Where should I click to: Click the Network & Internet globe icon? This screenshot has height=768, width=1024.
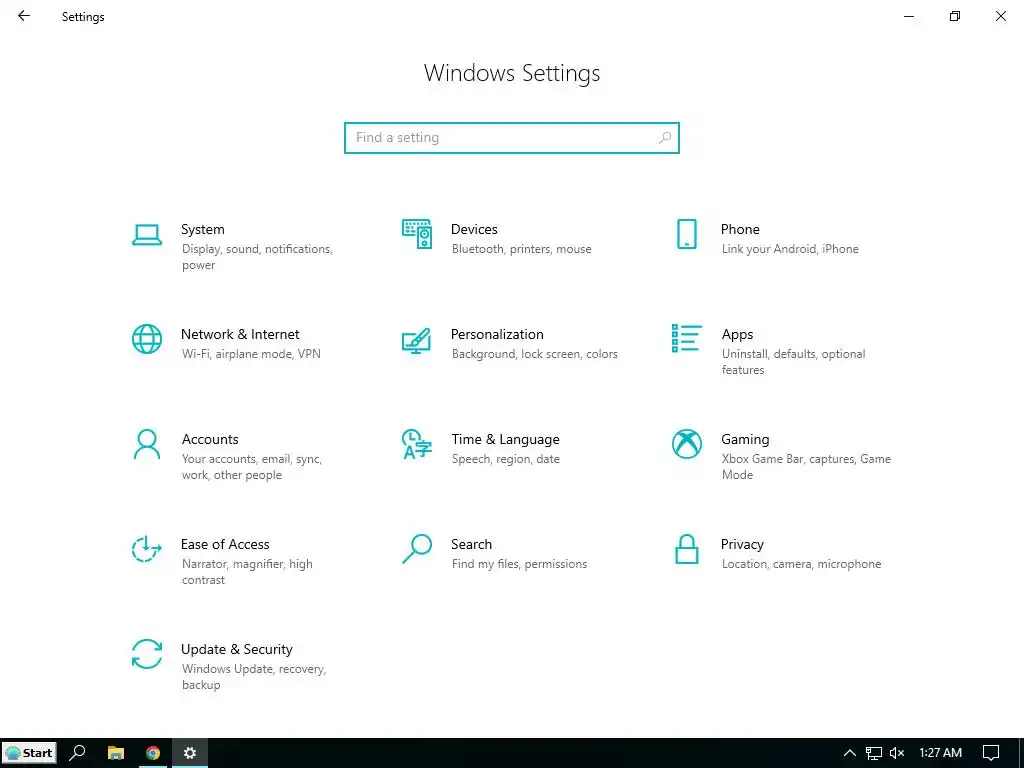click(x=147, y=339)
